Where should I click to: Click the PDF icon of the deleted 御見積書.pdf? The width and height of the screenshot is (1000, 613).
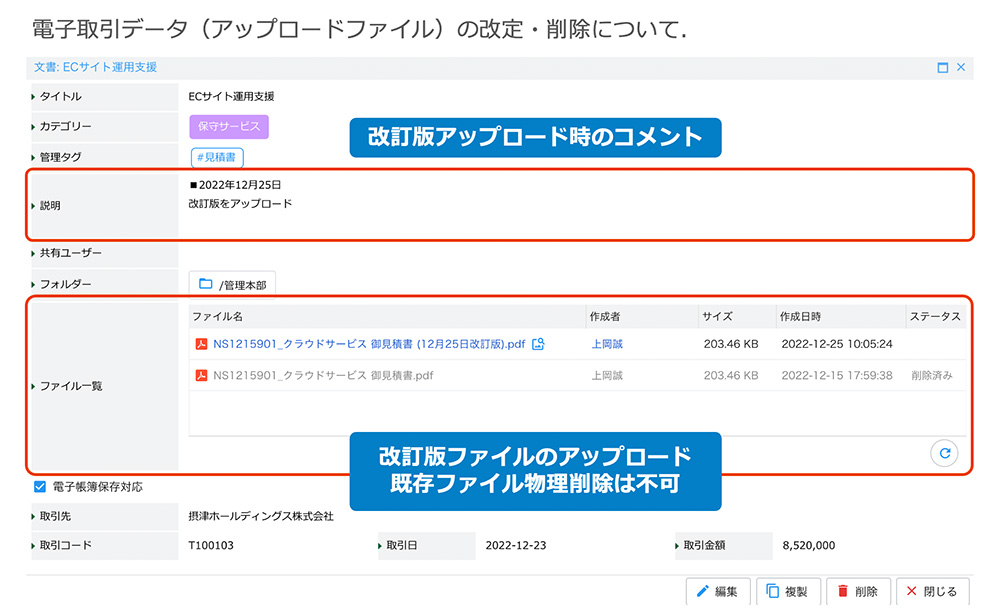201,375
